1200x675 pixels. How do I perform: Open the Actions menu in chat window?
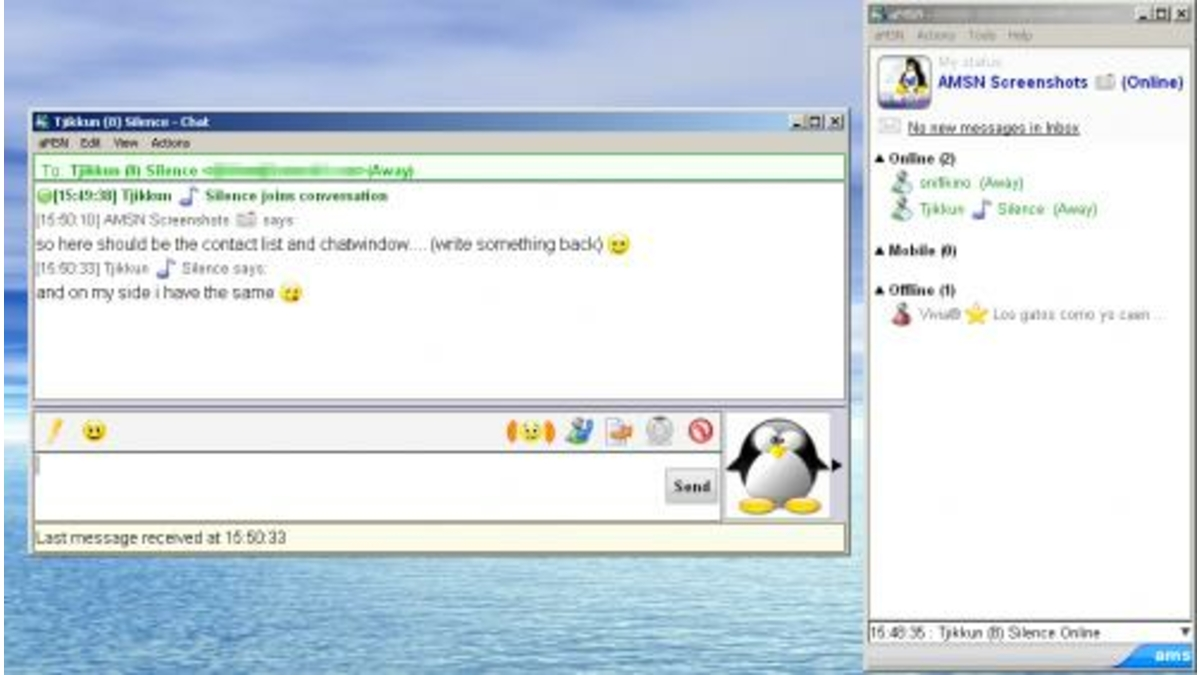(170, 143)
